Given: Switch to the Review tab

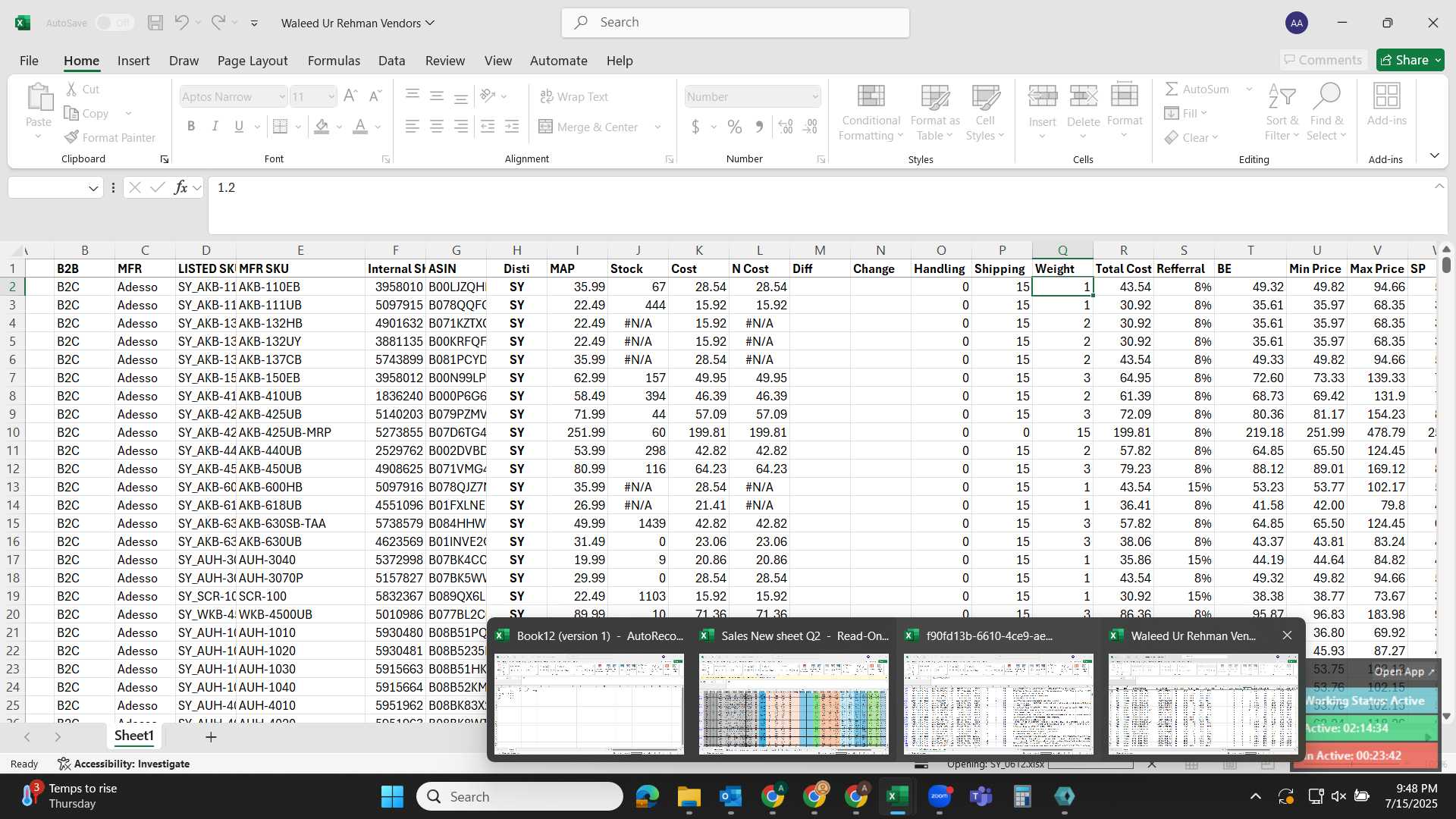Looking at the screenshot, I should pyautogui.click(x=444, y=60).
